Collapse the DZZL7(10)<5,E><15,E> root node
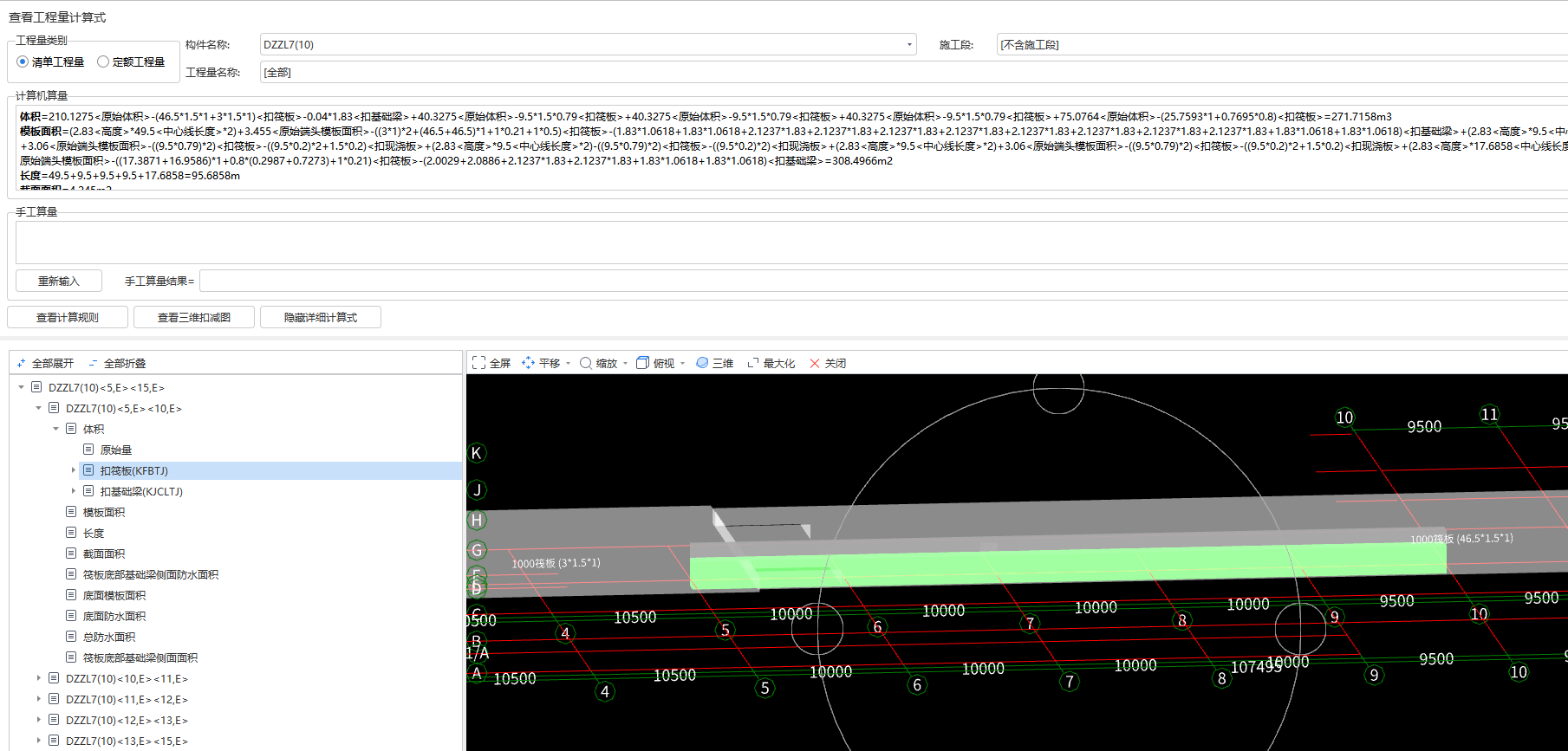1568x751 pixels. (21, 387)
